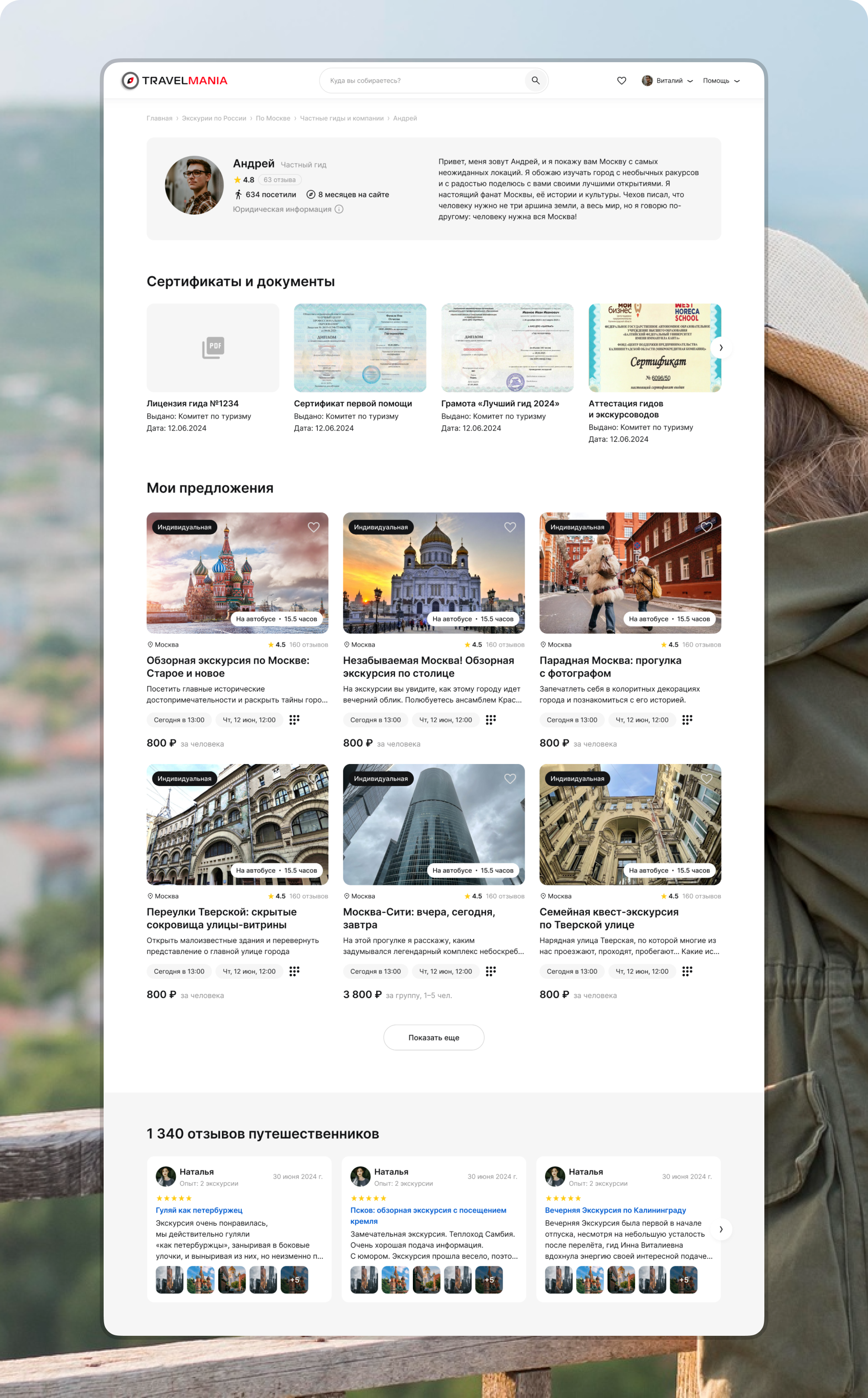This screenshot has height=1398, width=868.
Task: Go to Частные гиды и компании breadcrumb
Action: 342,118
